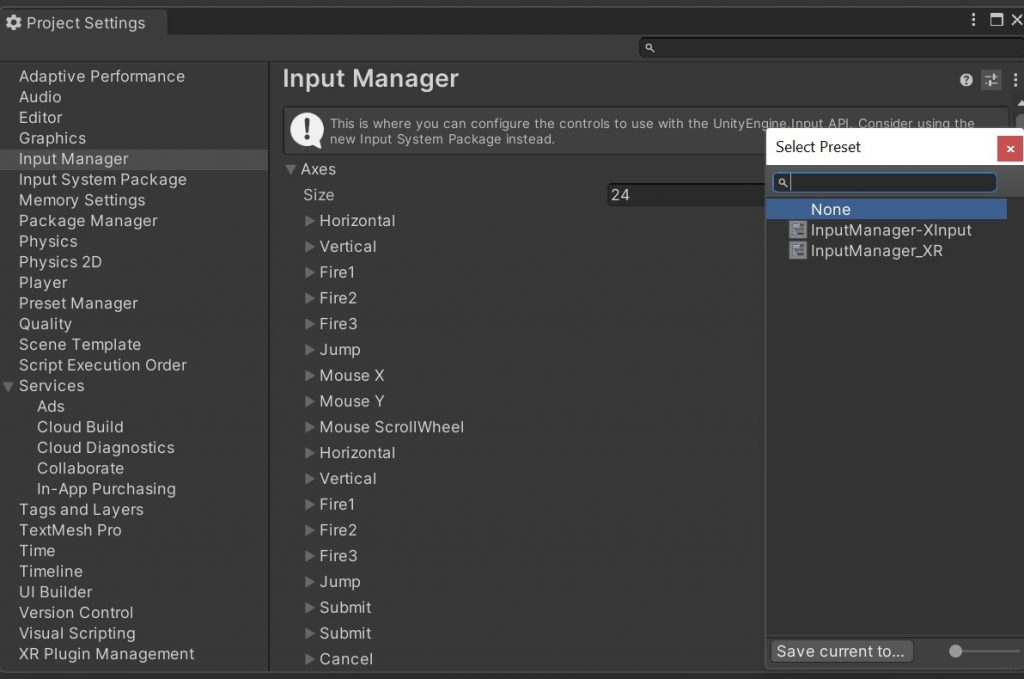
Task: Open Player settings category
Action: 43,283
